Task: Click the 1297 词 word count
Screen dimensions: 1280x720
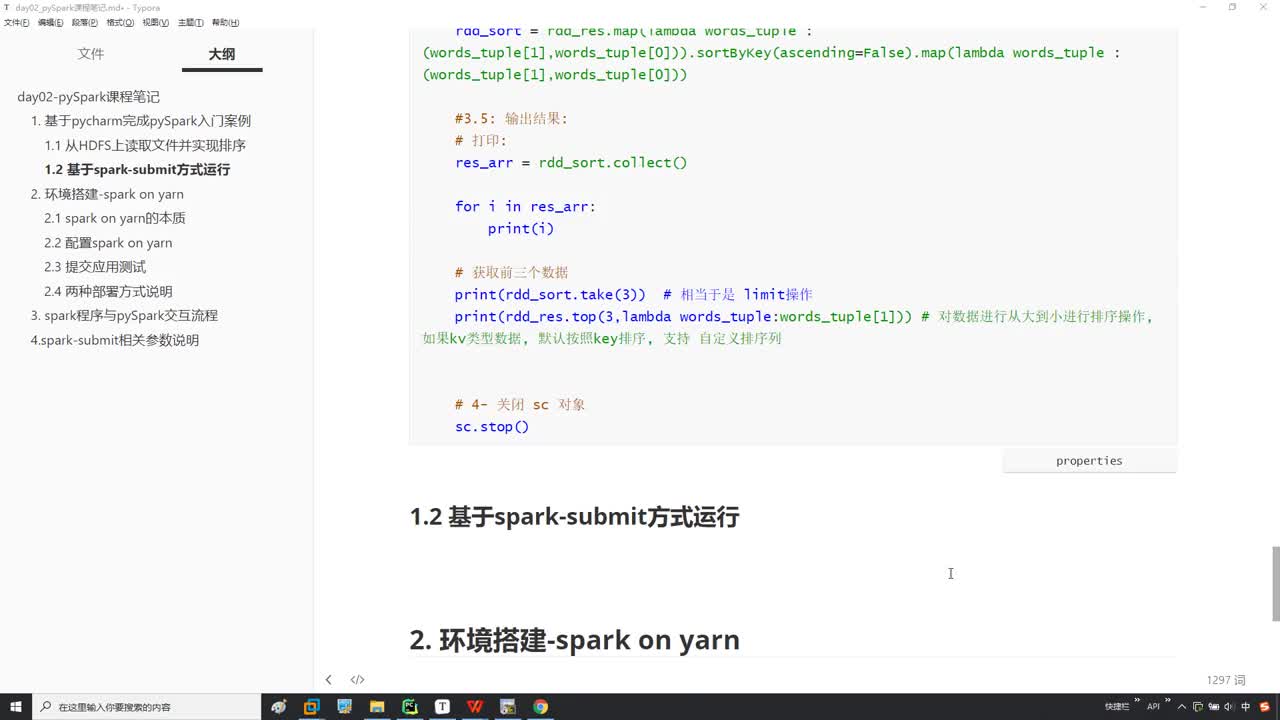Action: [1226, 680]
